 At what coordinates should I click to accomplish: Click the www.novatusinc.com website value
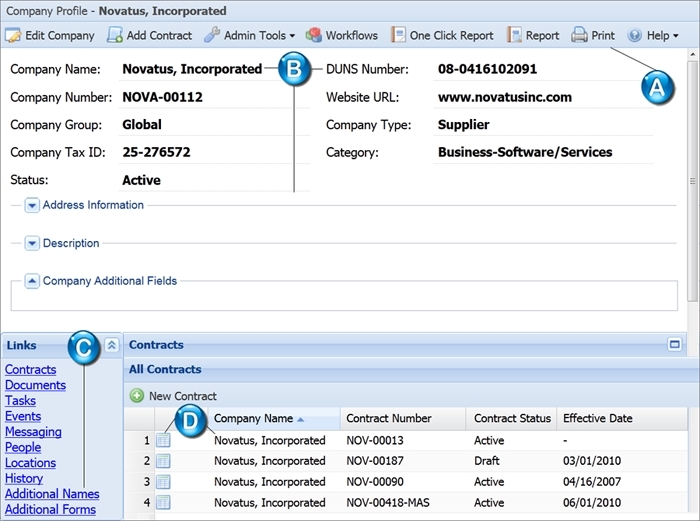[504, 97]
